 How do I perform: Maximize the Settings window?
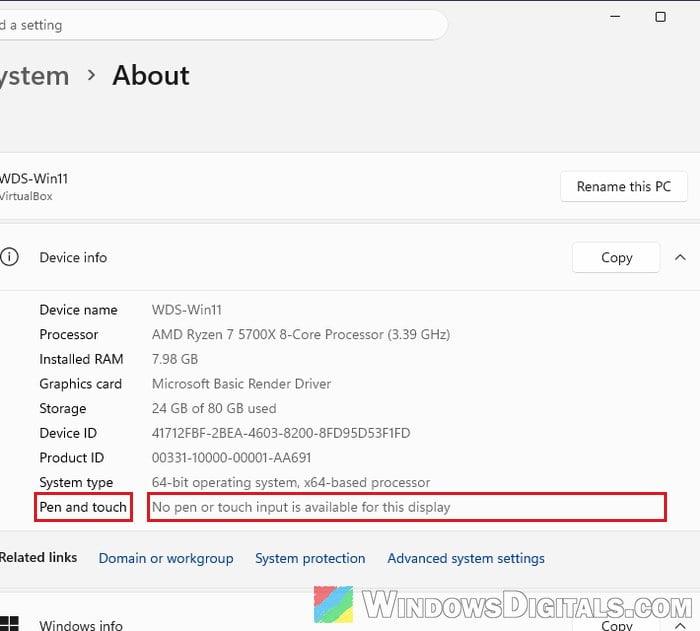click(660, 17)
